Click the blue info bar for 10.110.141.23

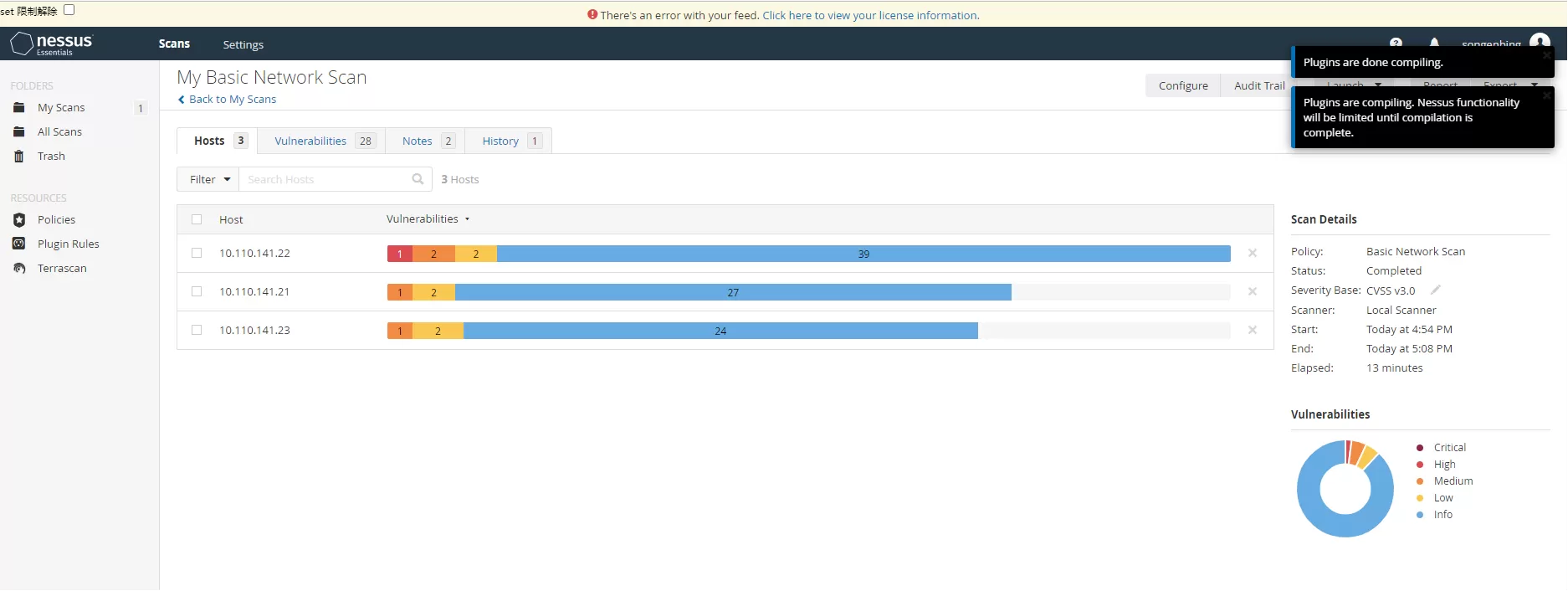click(x=720, y=331)
